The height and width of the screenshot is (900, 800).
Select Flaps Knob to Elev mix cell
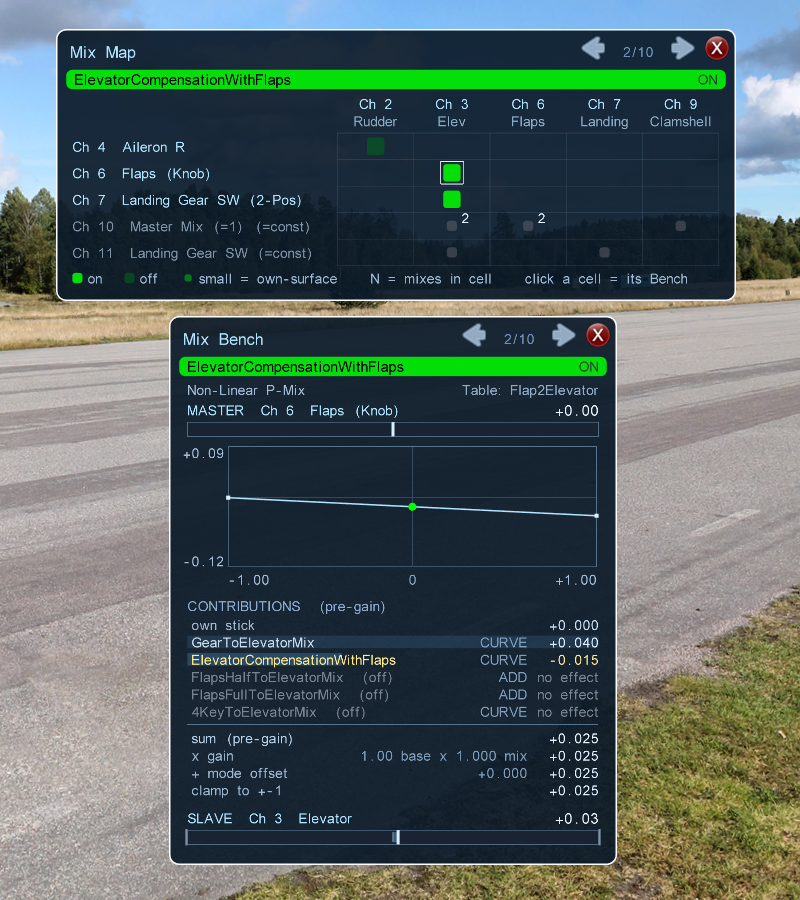coord(452,173)
